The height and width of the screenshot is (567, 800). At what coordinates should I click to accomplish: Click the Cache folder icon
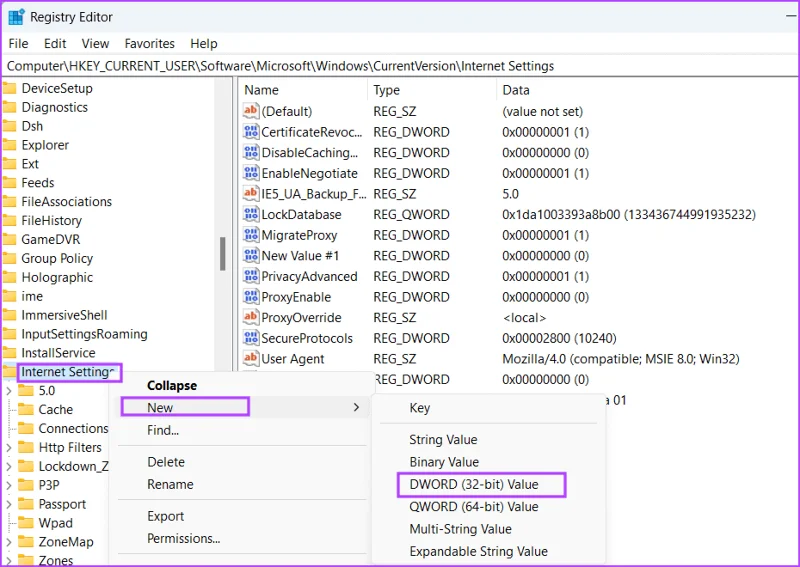[x=26, y=409]
